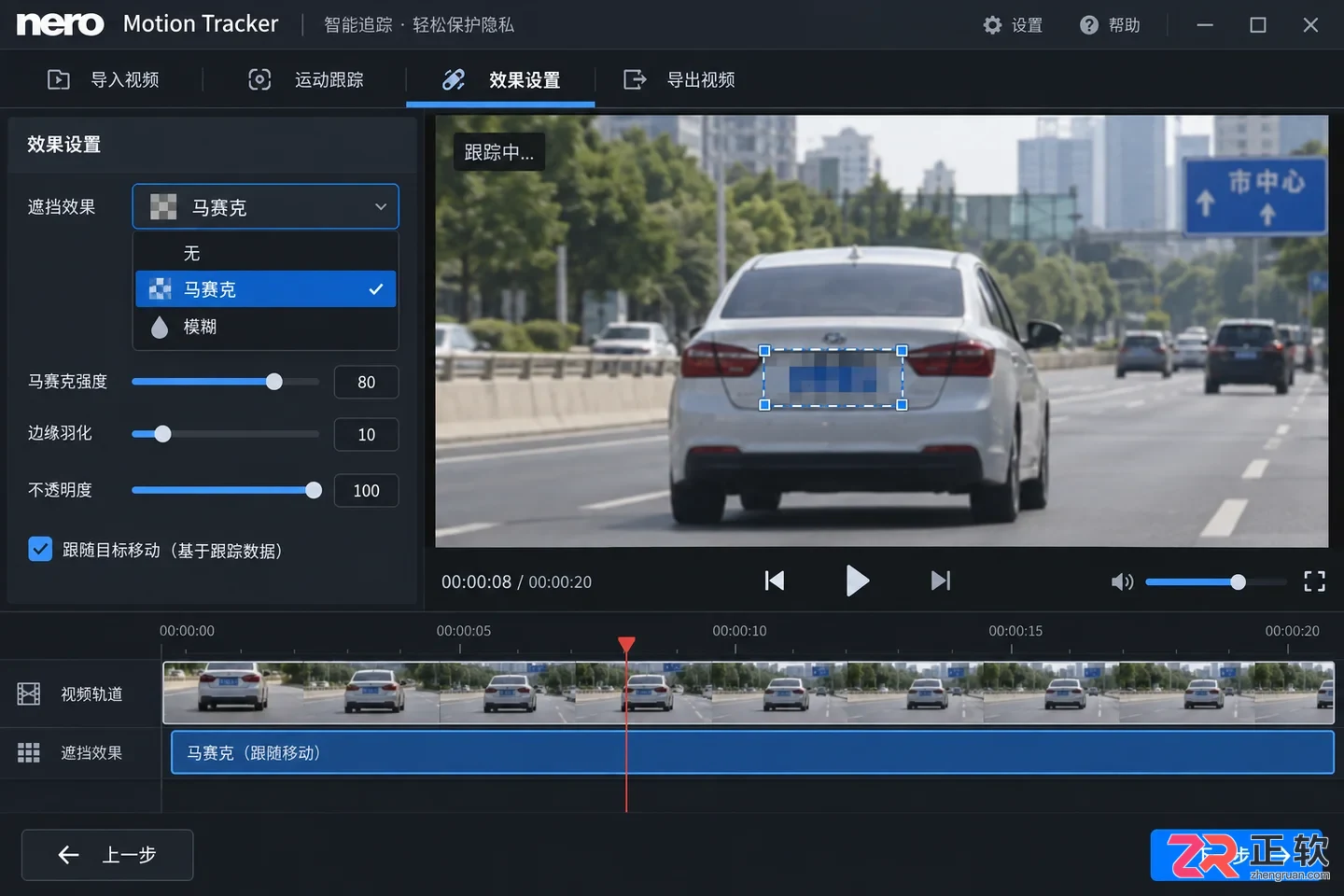Switch to the 导出视频 tab
Screen dimensions: 1344x896
679,79
